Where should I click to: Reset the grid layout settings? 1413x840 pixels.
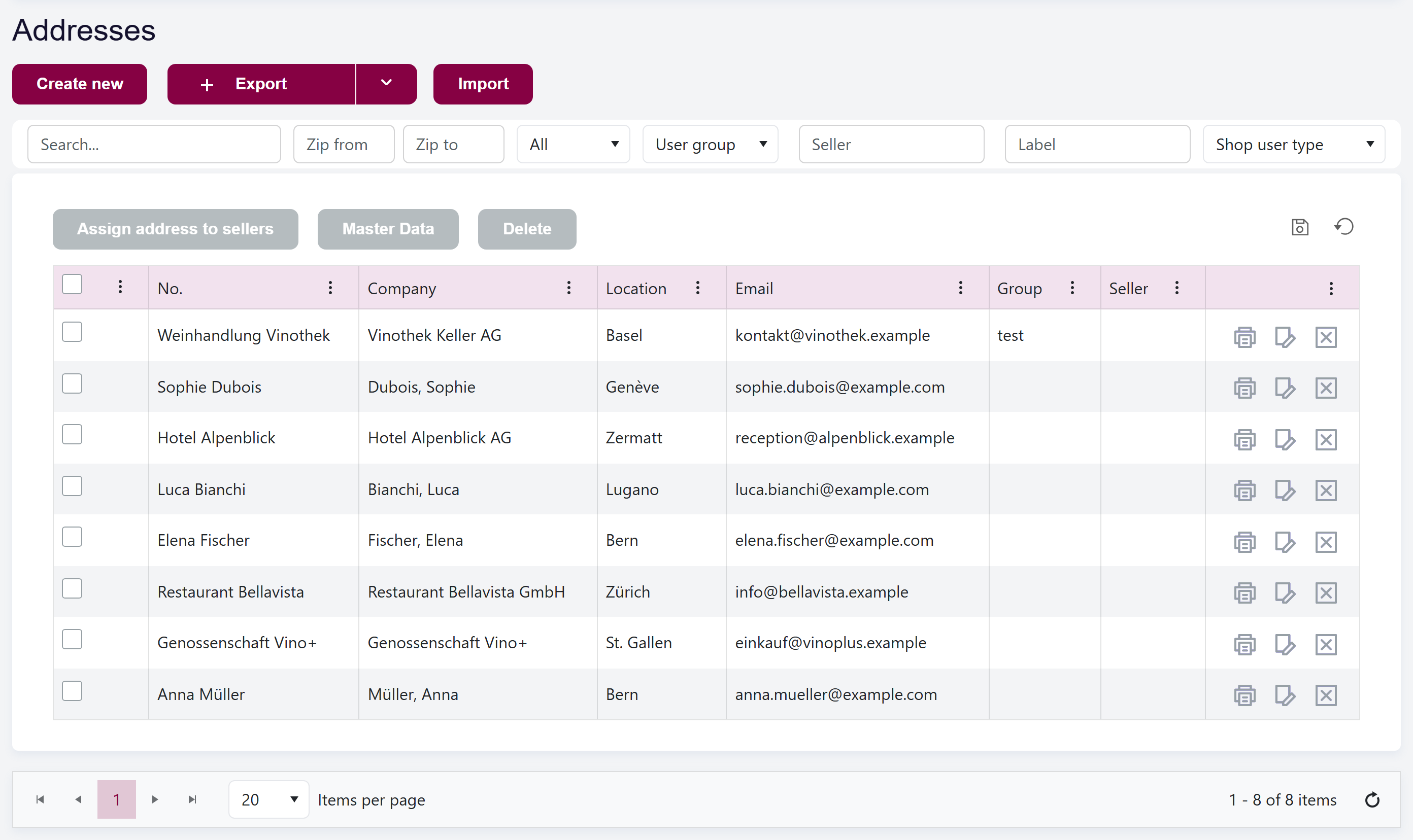pos(1344,227)
